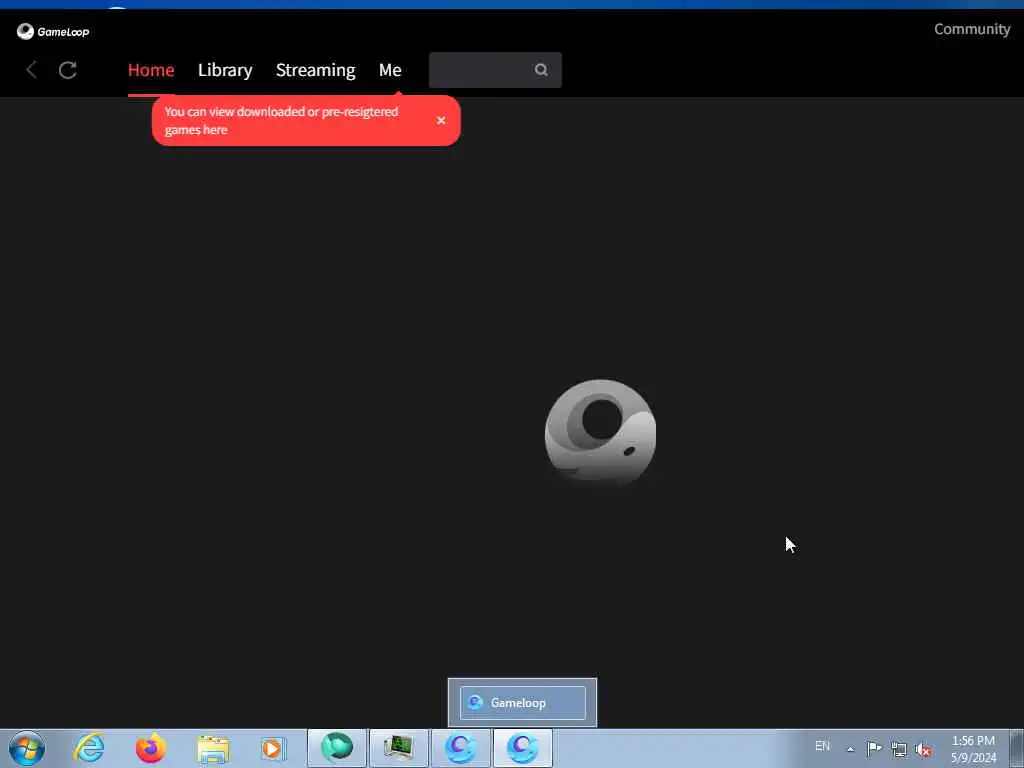This screenshot has height=768, width=1024.
Task: Switch to the Home tab
Action: 151,70
